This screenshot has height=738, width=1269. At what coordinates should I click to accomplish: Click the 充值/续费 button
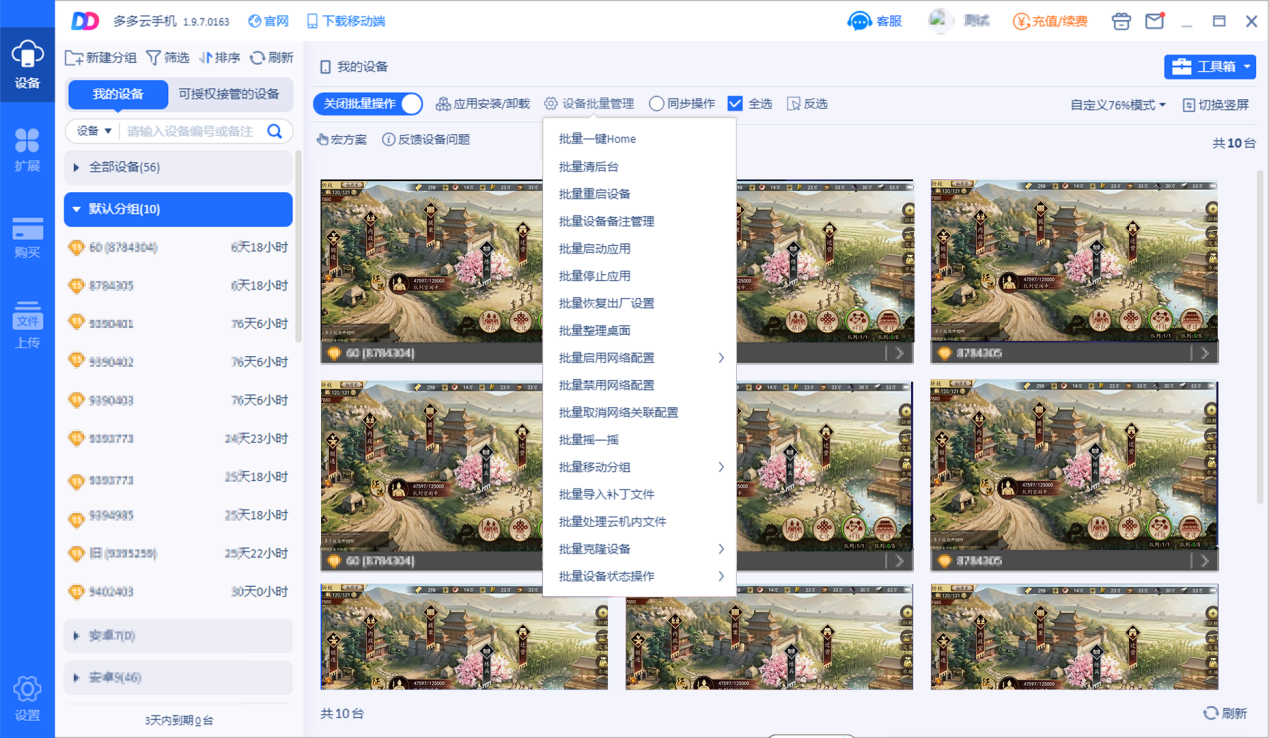coord(1050,21)
